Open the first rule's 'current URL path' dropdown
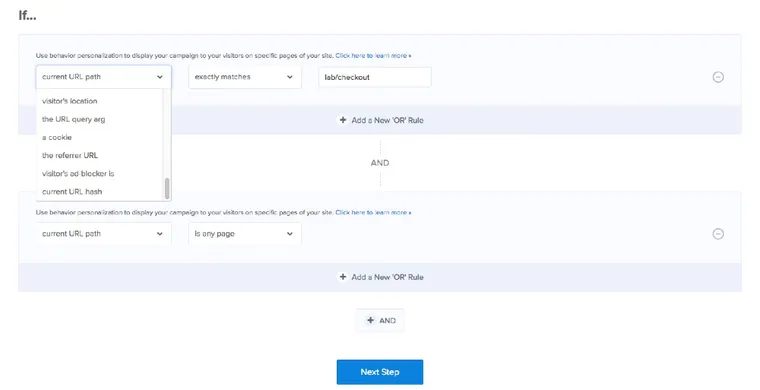This screenshot has width=760, height=390. [103, 77]
